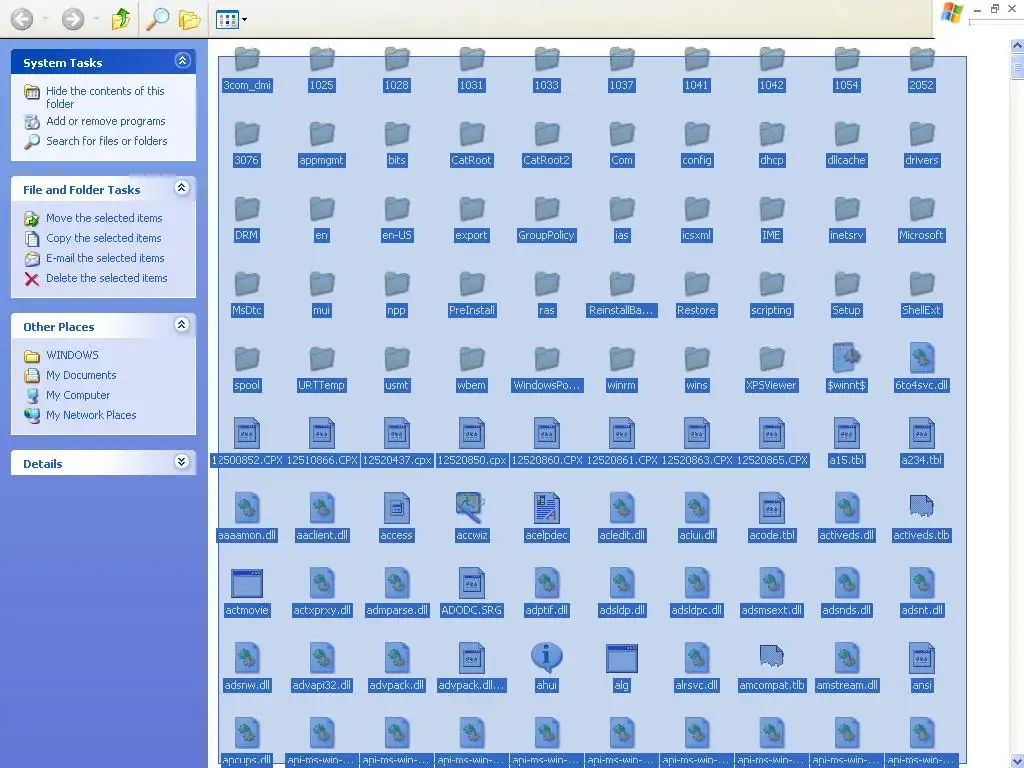Select the 12520437.cpx file

[396, 444]
